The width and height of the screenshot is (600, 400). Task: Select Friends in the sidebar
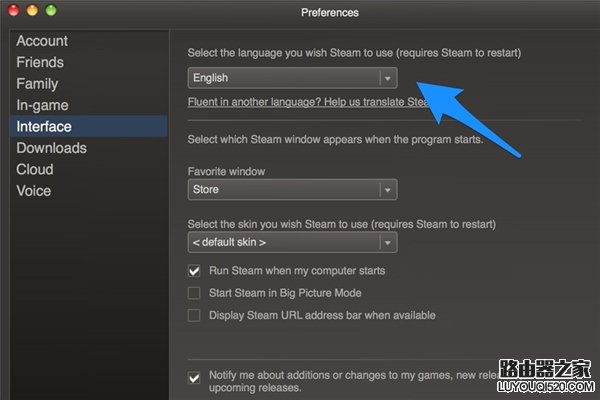click(x=40, y=62)
